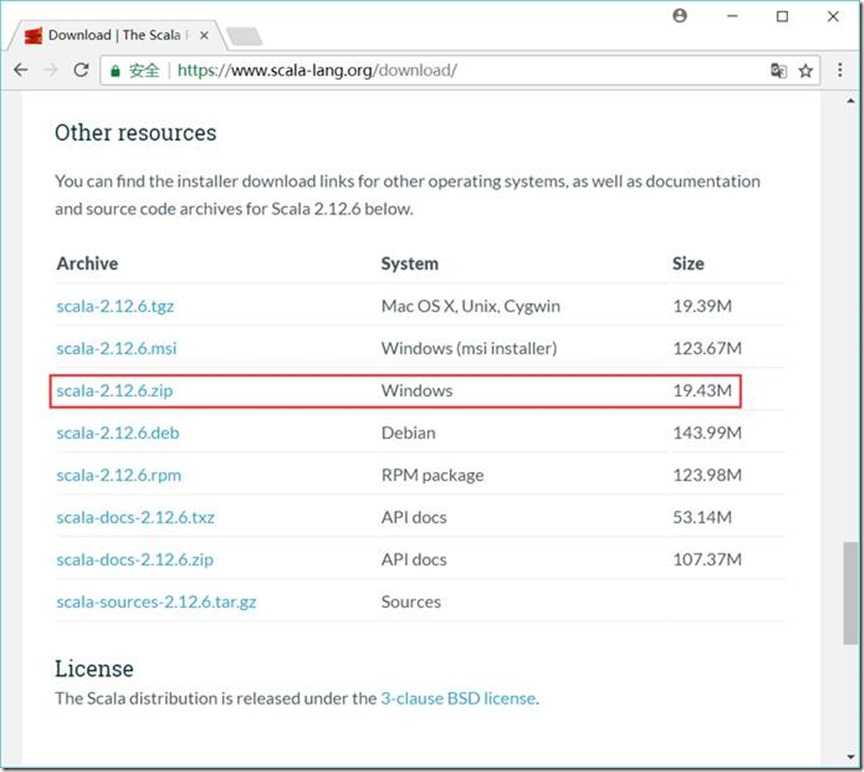
Task: Reload the page with refresh icon
Action: coord(81,70)
